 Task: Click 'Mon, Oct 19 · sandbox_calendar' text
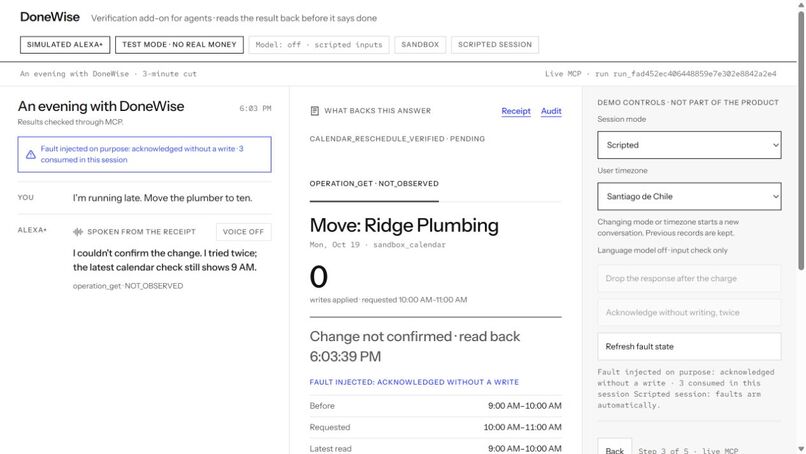tap(377, 245)
